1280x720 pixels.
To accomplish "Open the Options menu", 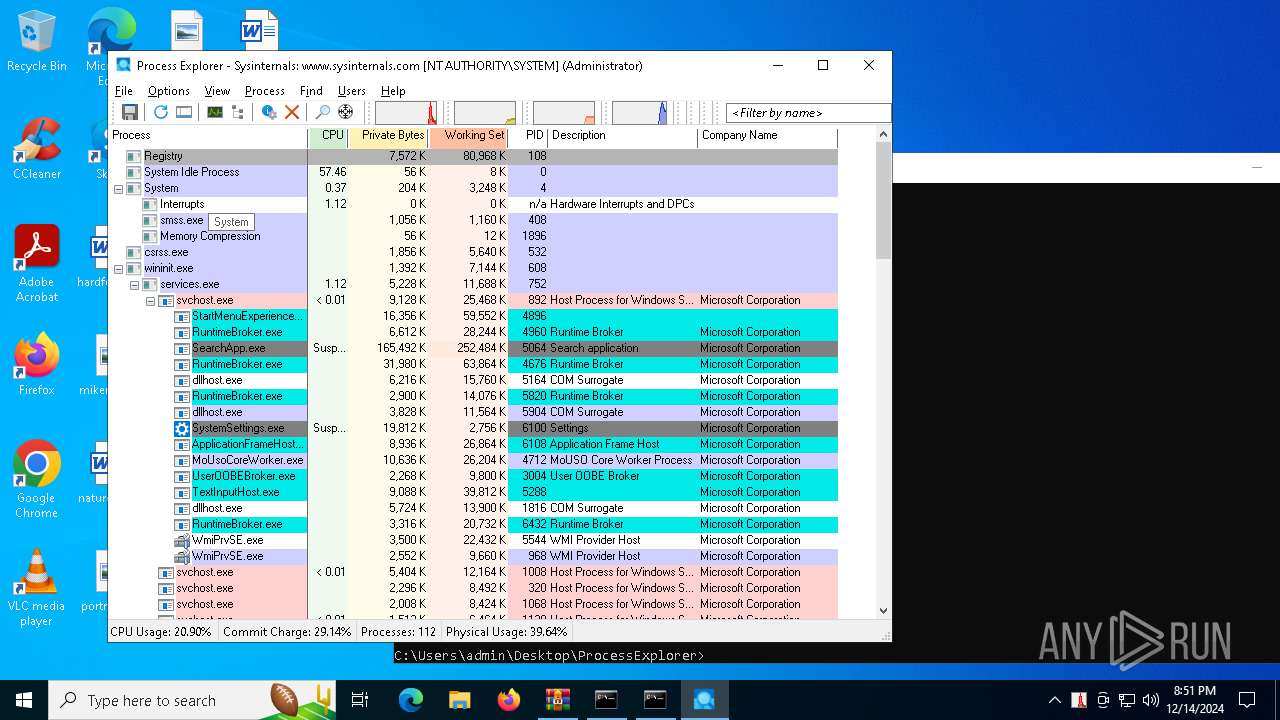I will pyautogui.click(x=169, y=91).
